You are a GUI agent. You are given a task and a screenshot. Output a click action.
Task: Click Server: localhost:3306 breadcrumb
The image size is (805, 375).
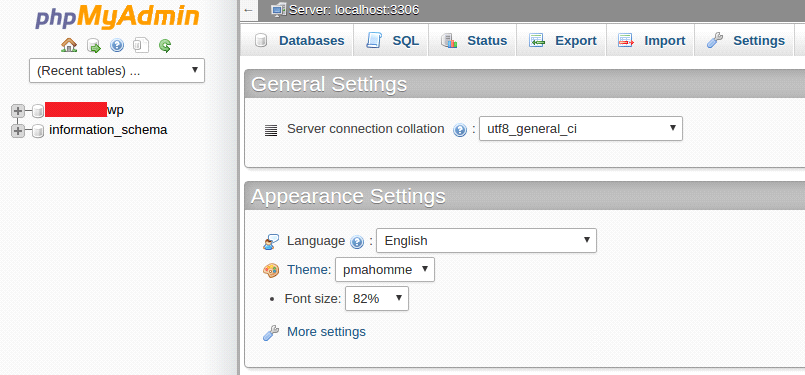click(354, 10)
